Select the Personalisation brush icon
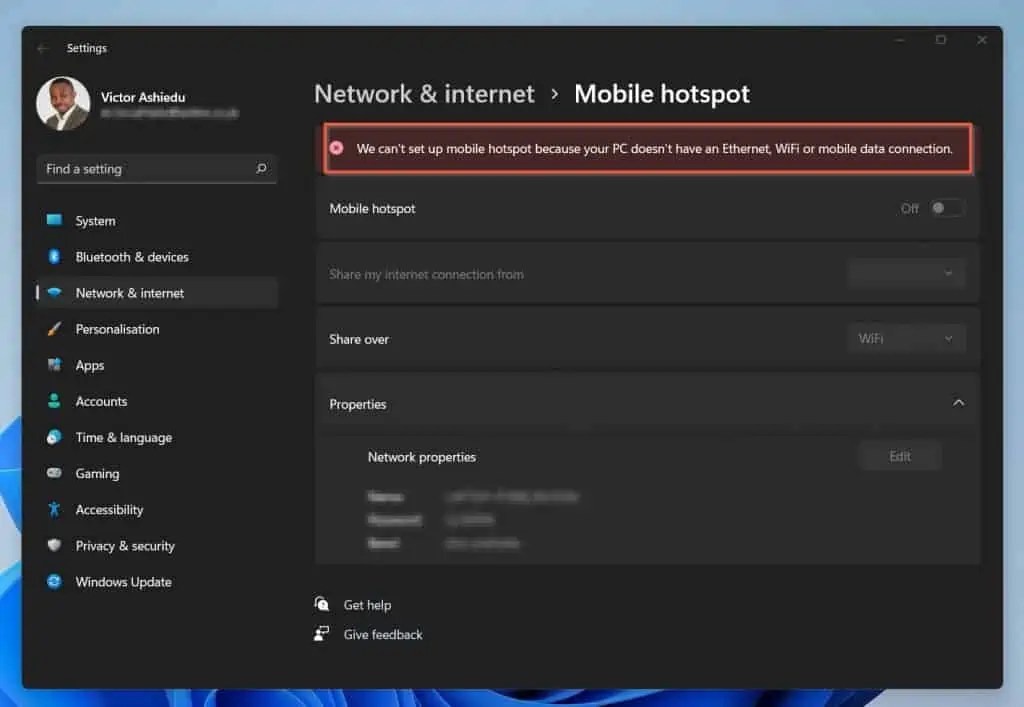 point(55,329)
